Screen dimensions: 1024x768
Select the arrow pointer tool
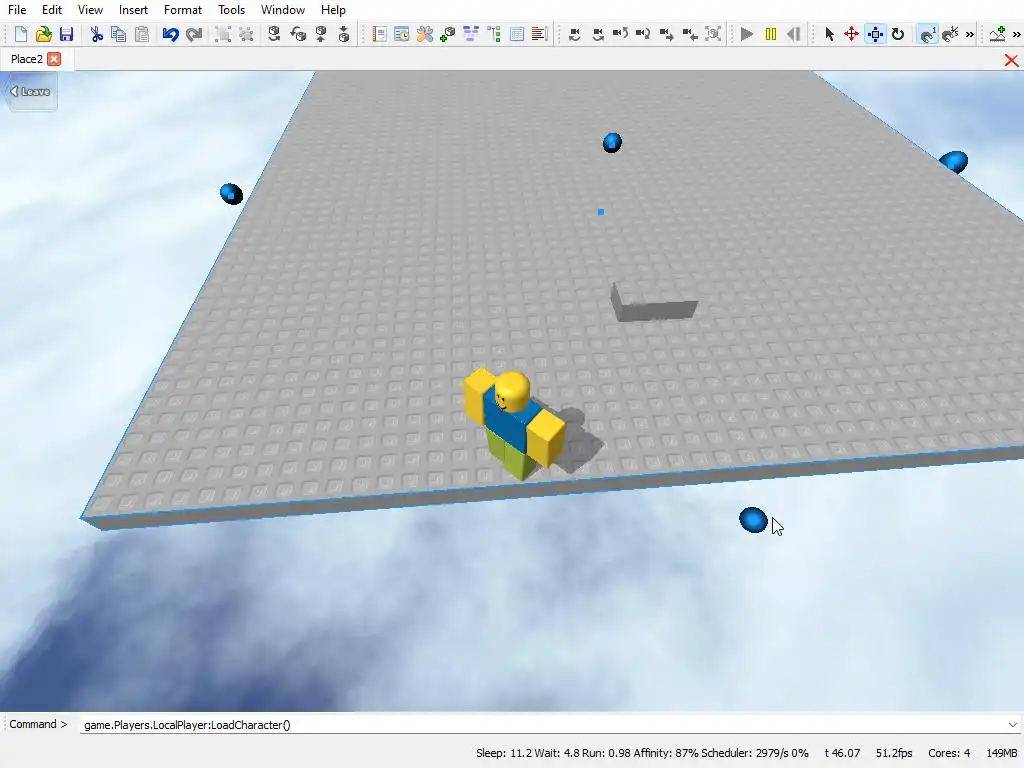point(829,34)
